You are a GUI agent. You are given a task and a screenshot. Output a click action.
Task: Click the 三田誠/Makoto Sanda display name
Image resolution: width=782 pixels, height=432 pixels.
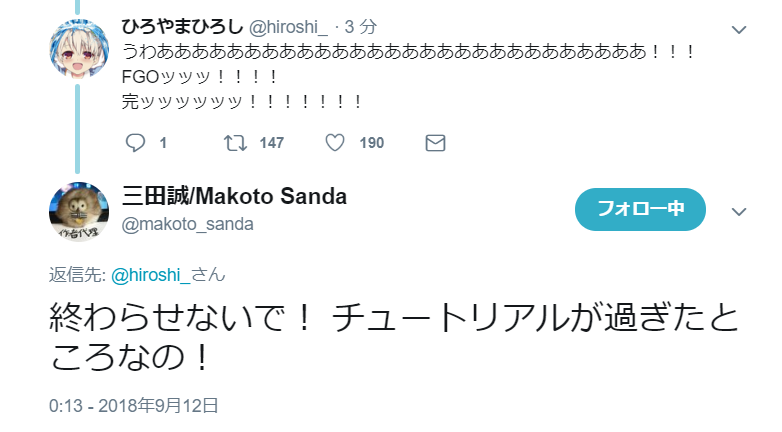click(234, 197)
